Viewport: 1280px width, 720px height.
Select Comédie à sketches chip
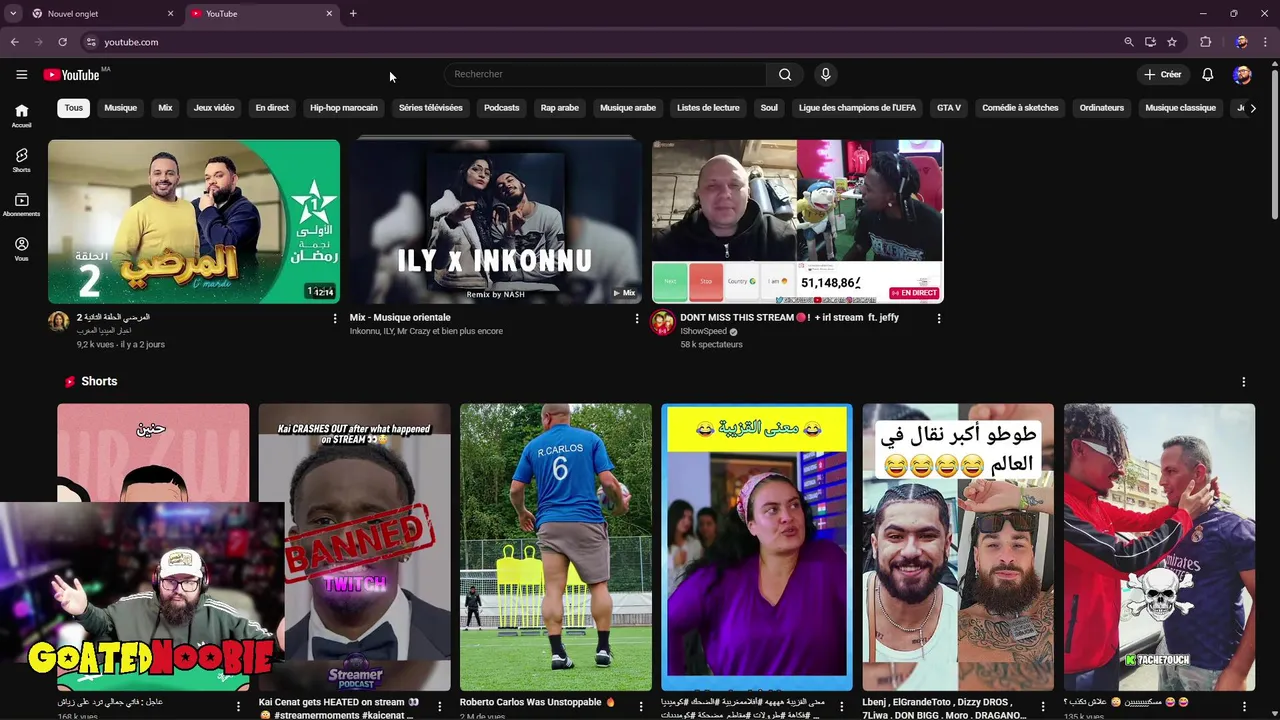click(1020, 108)
